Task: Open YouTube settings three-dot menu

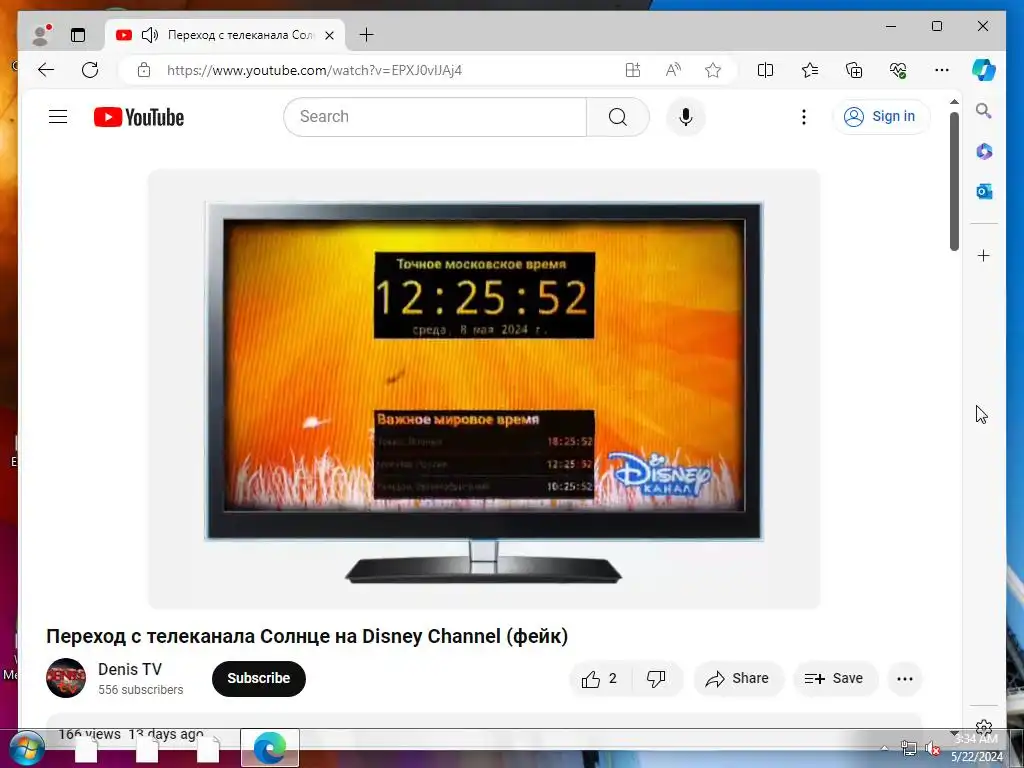Action: [804, 117]
